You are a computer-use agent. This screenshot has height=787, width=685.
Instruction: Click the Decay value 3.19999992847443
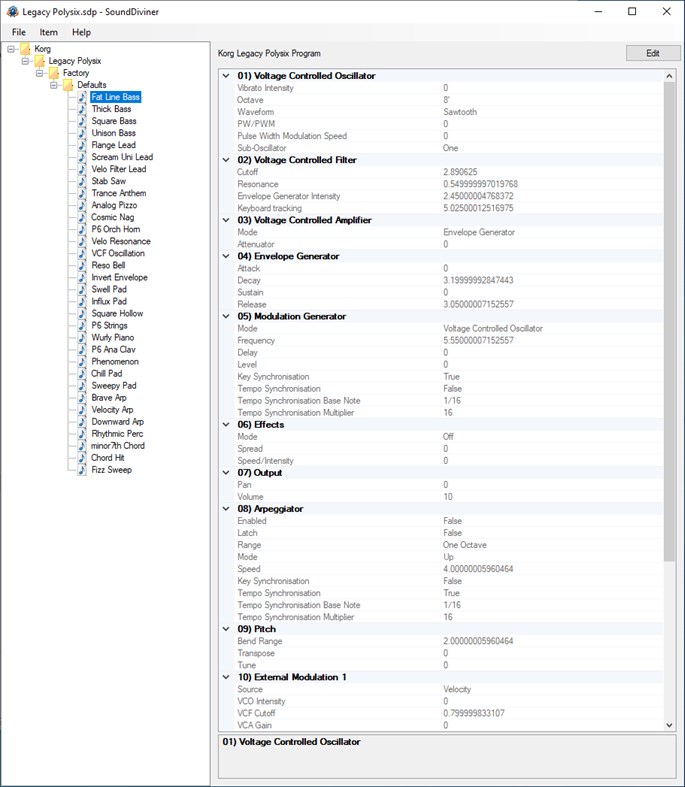tap(478, 280)
